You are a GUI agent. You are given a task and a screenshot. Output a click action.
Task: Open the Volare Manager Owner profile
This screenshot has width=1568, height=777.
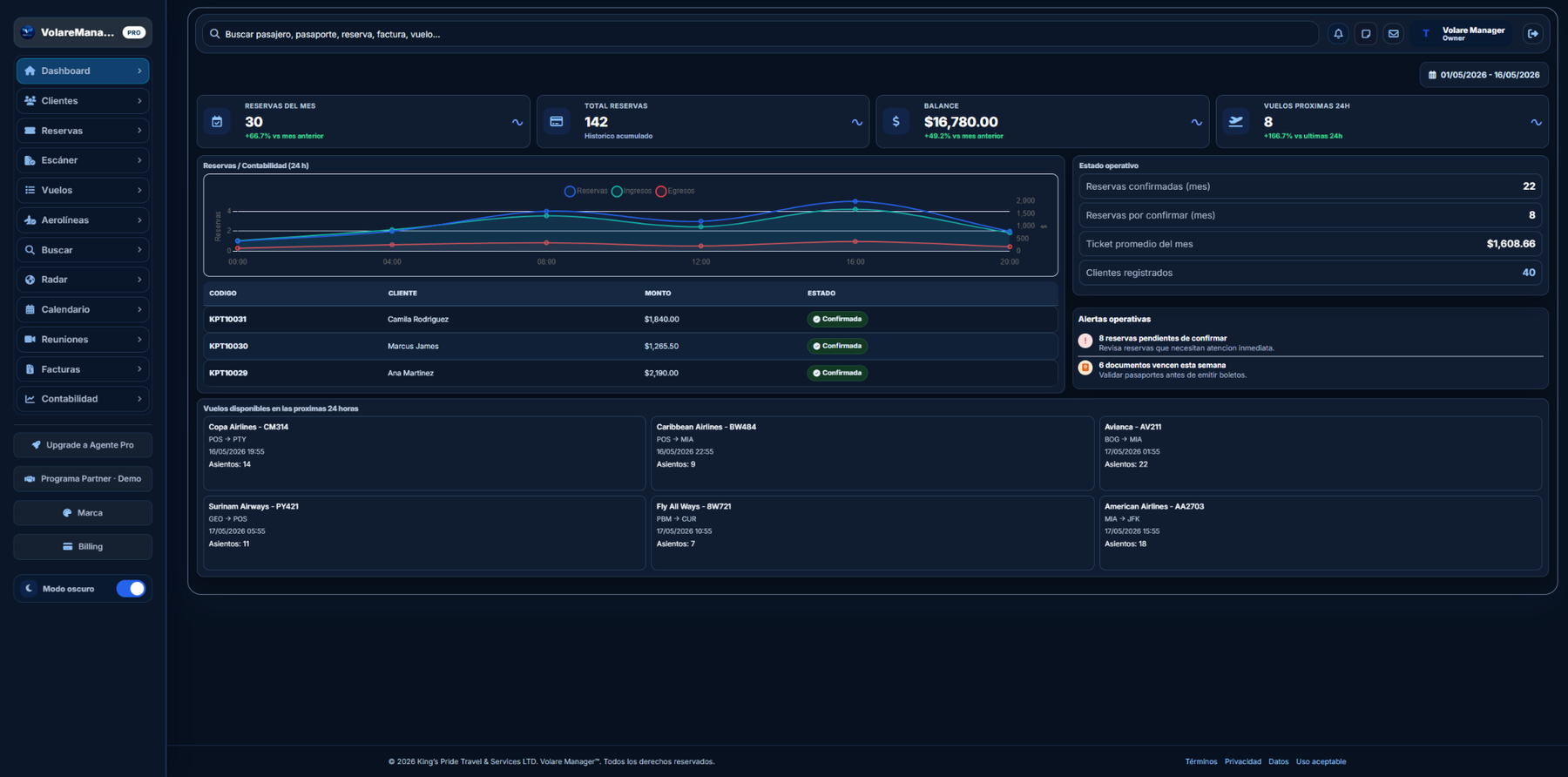pyautogui.click(x=1463, y=34)
